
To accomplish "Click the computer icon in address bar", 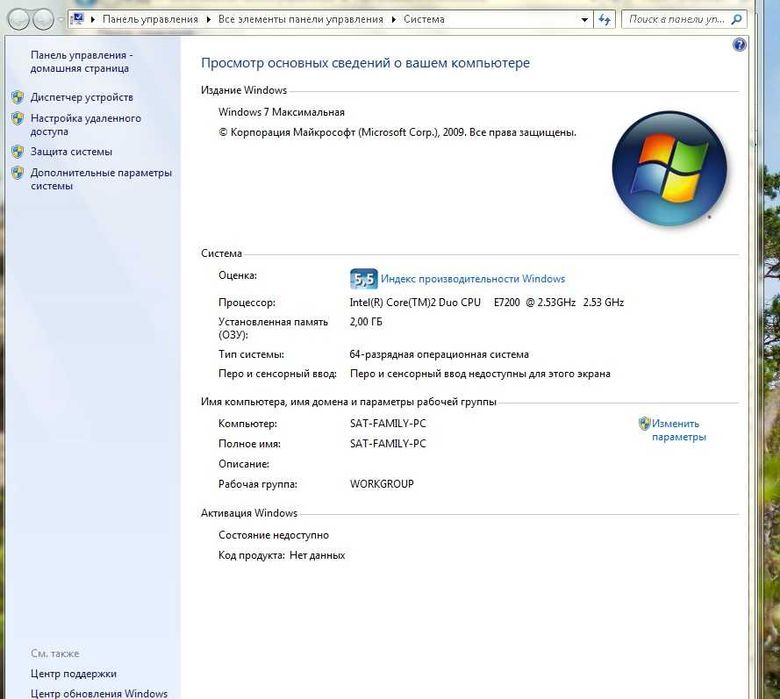I will coord(77,19).
